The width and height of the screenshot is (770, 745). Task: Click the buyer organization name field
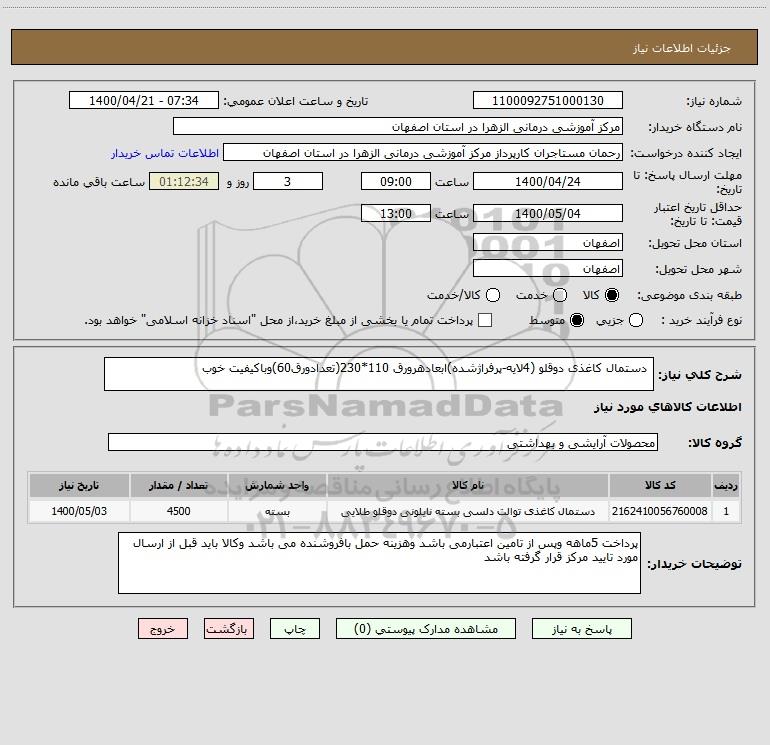click(x=398, y=126)
